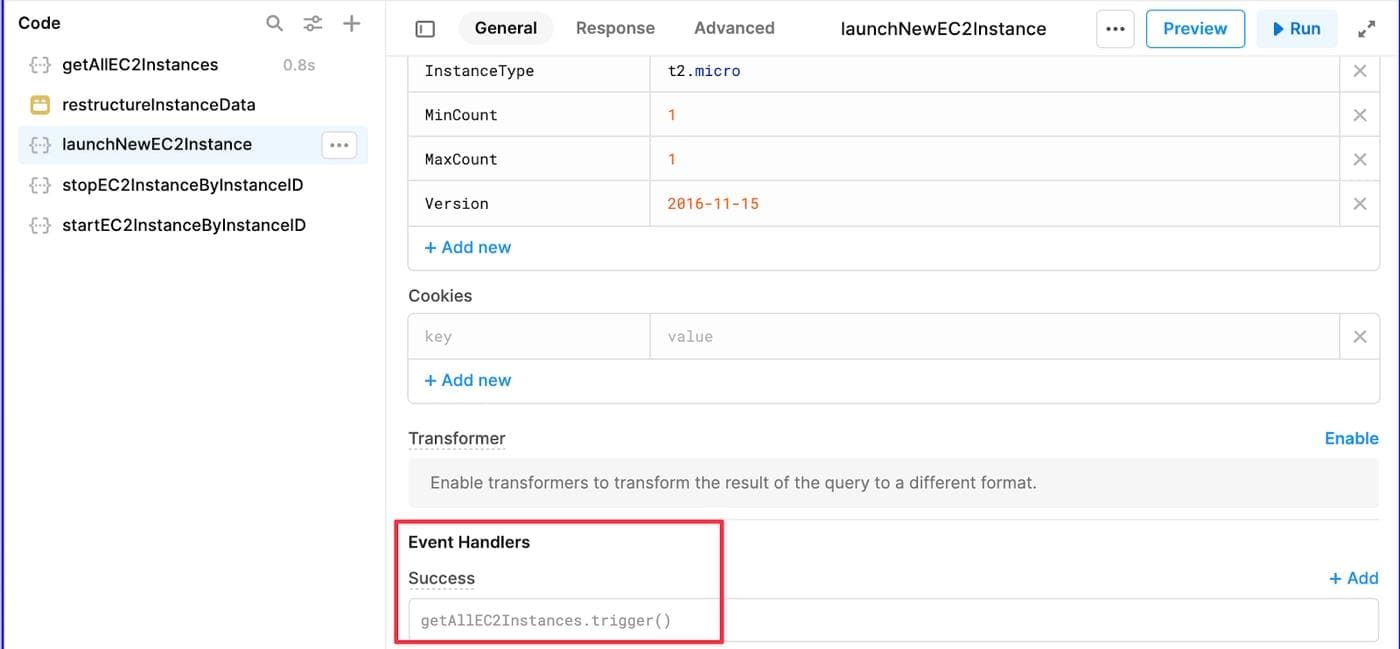Select the stopEC2InstanceByInstanceID query

pos(183,185)
